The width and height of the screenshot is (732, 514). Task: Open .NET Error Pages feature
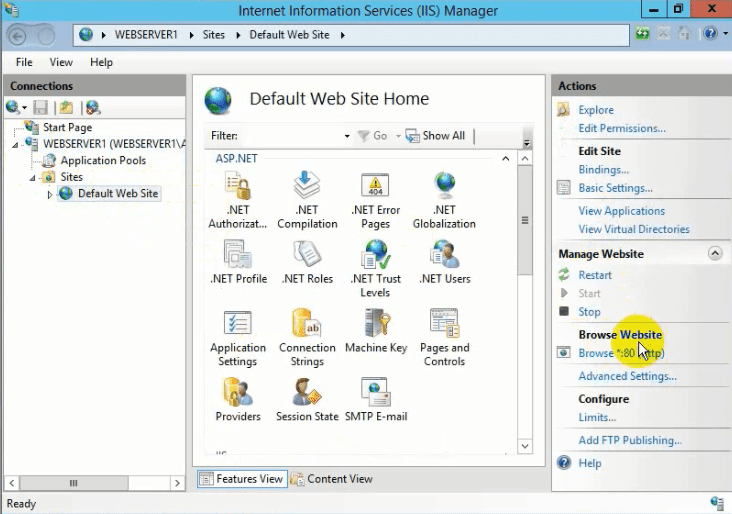tap(375, 200)
